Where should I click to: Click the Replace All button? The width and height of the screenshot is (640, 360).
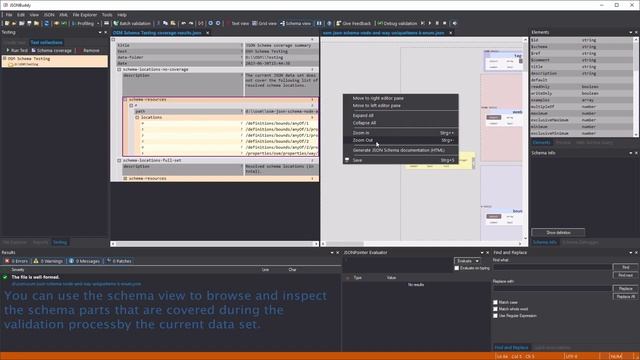pos(625,297)
